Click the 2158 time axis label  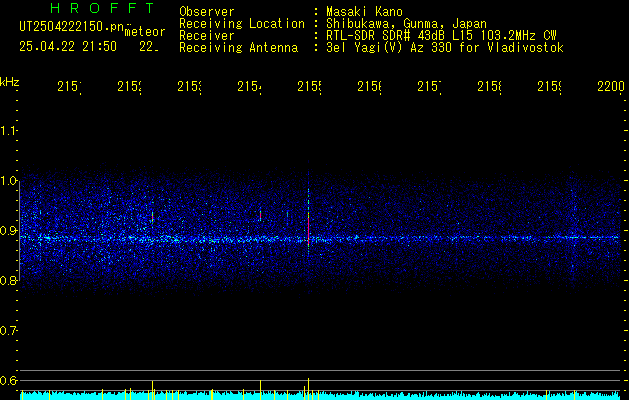489,86
